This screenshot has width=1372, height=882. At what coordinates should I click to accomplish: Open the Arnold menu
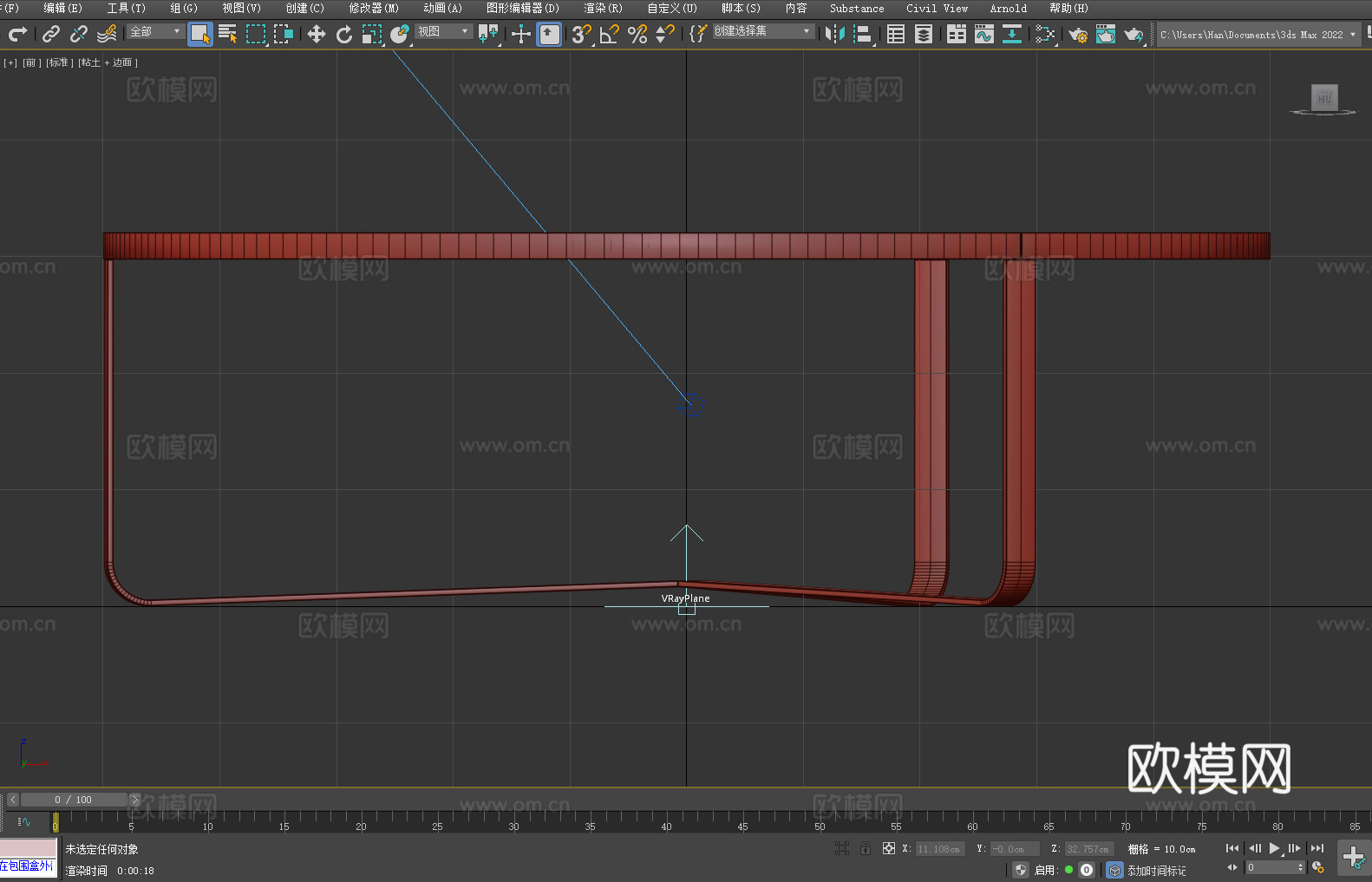[1009, 8]
